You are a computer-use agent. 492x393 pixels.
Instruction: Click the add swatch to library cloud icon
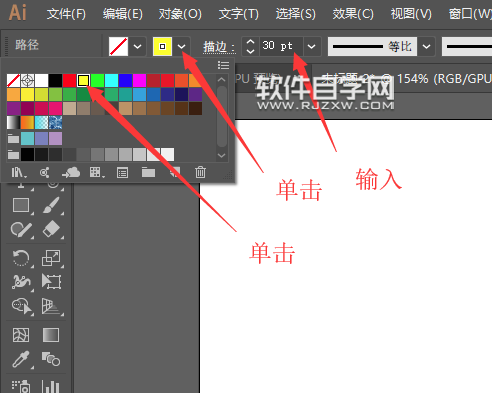71,173
